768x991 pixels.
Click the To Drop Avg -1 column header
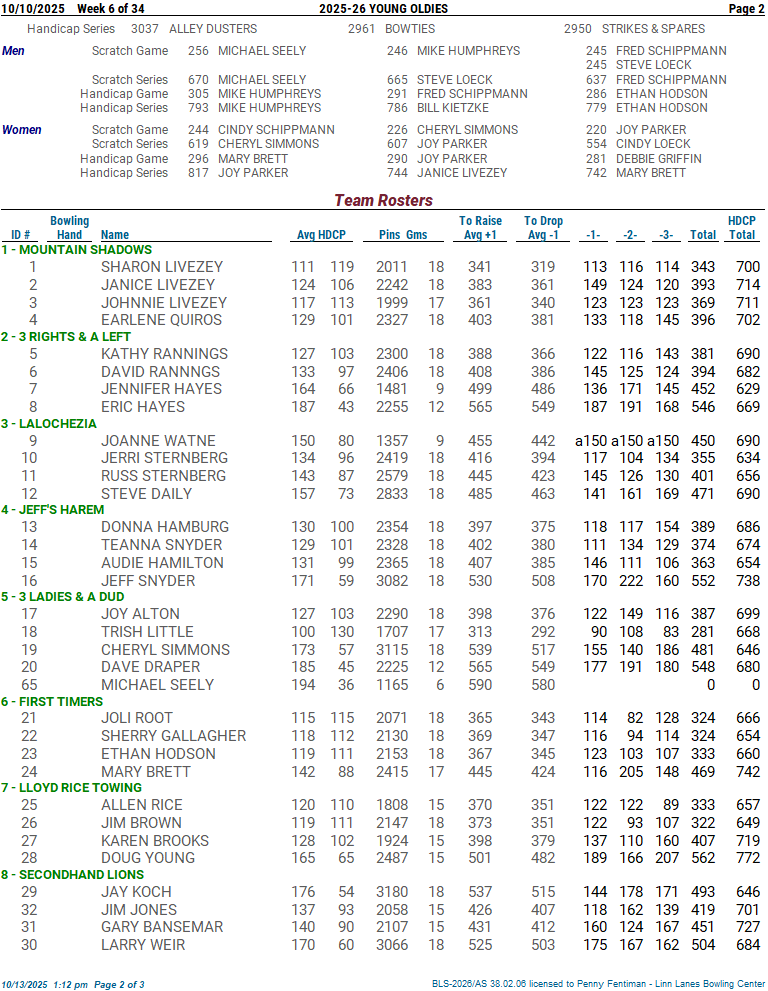click(x=543, y=228)
